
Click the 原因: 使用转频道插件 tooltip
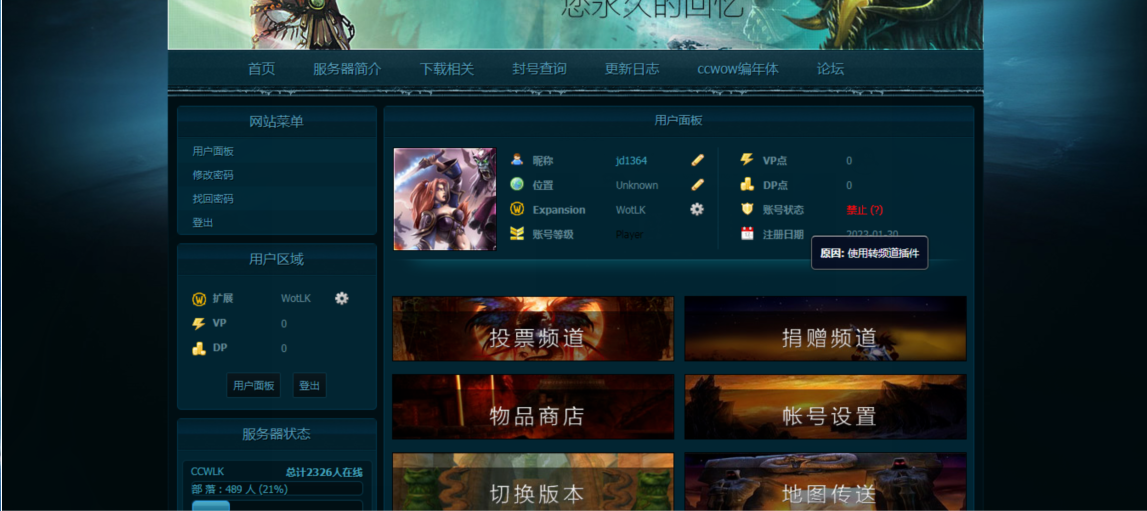click(869, 253)
